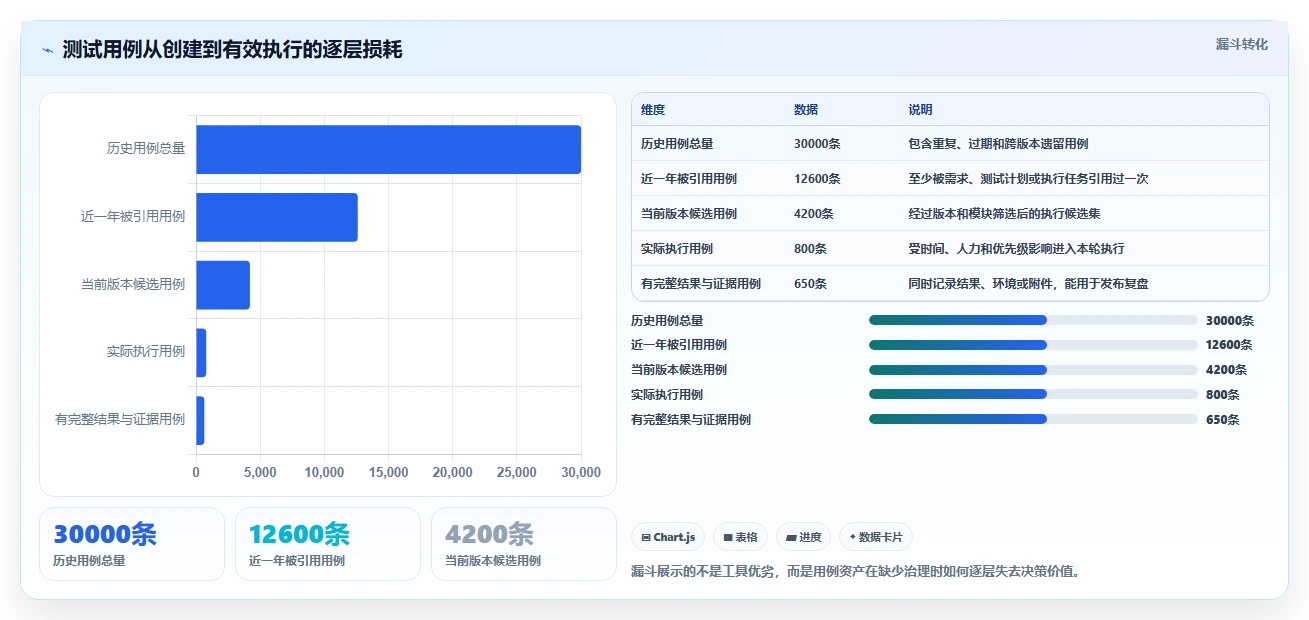Click the x-axis tick label 20,000
The image size is (1309, 620).
[453, 472]
